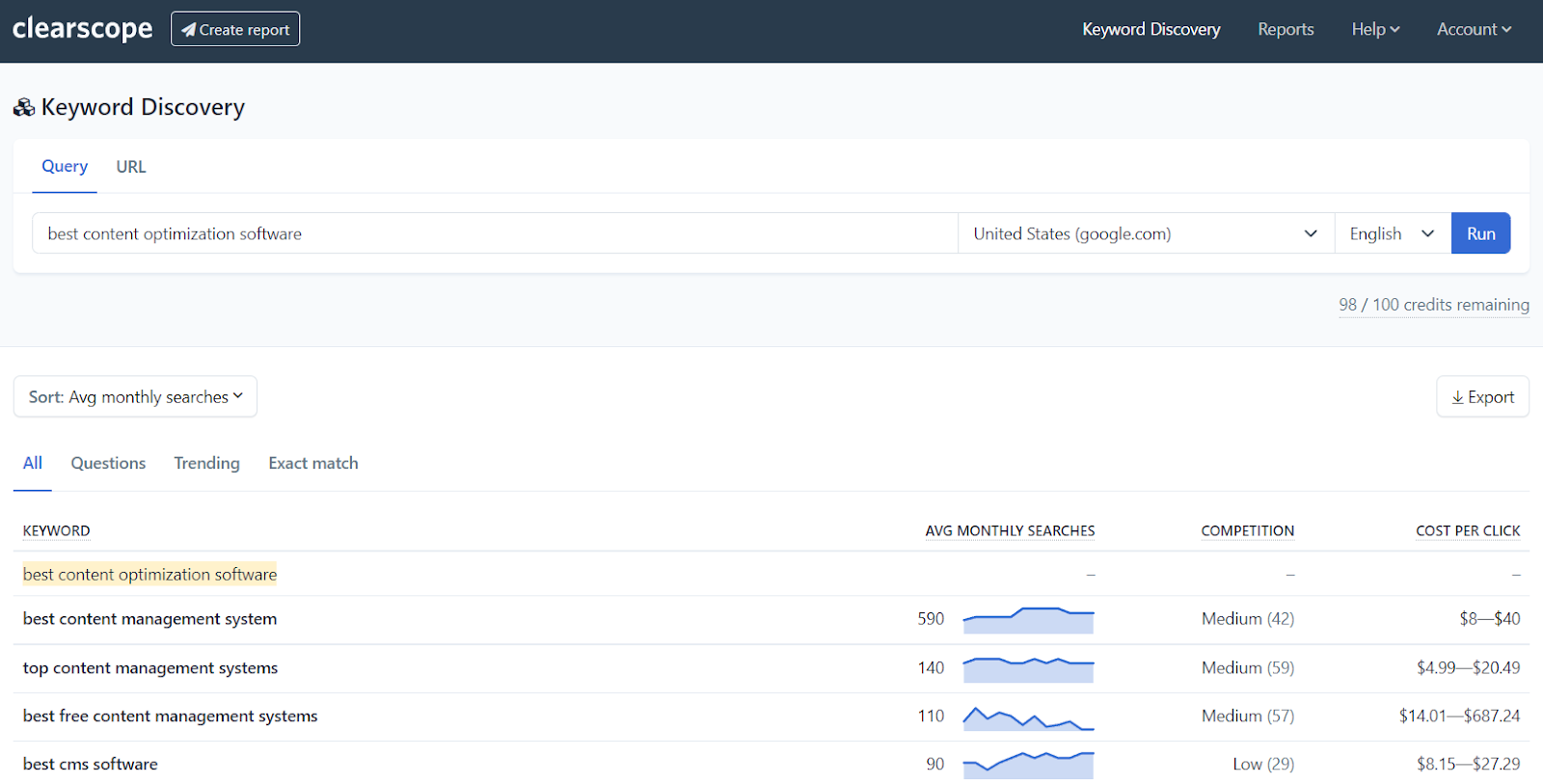The height and width of the screenshot is (784, 1543).
Task: Click the Keyword Discovery binoculars icon
Action: [24, 107]
